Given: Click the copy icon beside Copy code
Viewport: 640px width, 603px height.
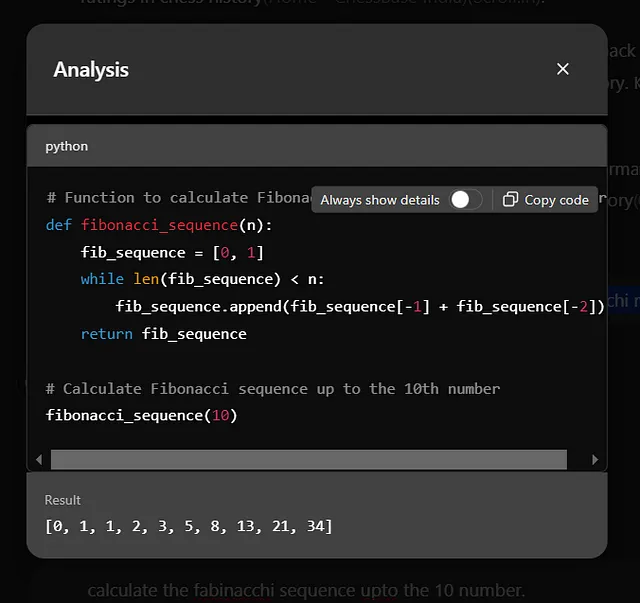Looking at the screenshot, I should pyautogui.click(x=510, y=199).
